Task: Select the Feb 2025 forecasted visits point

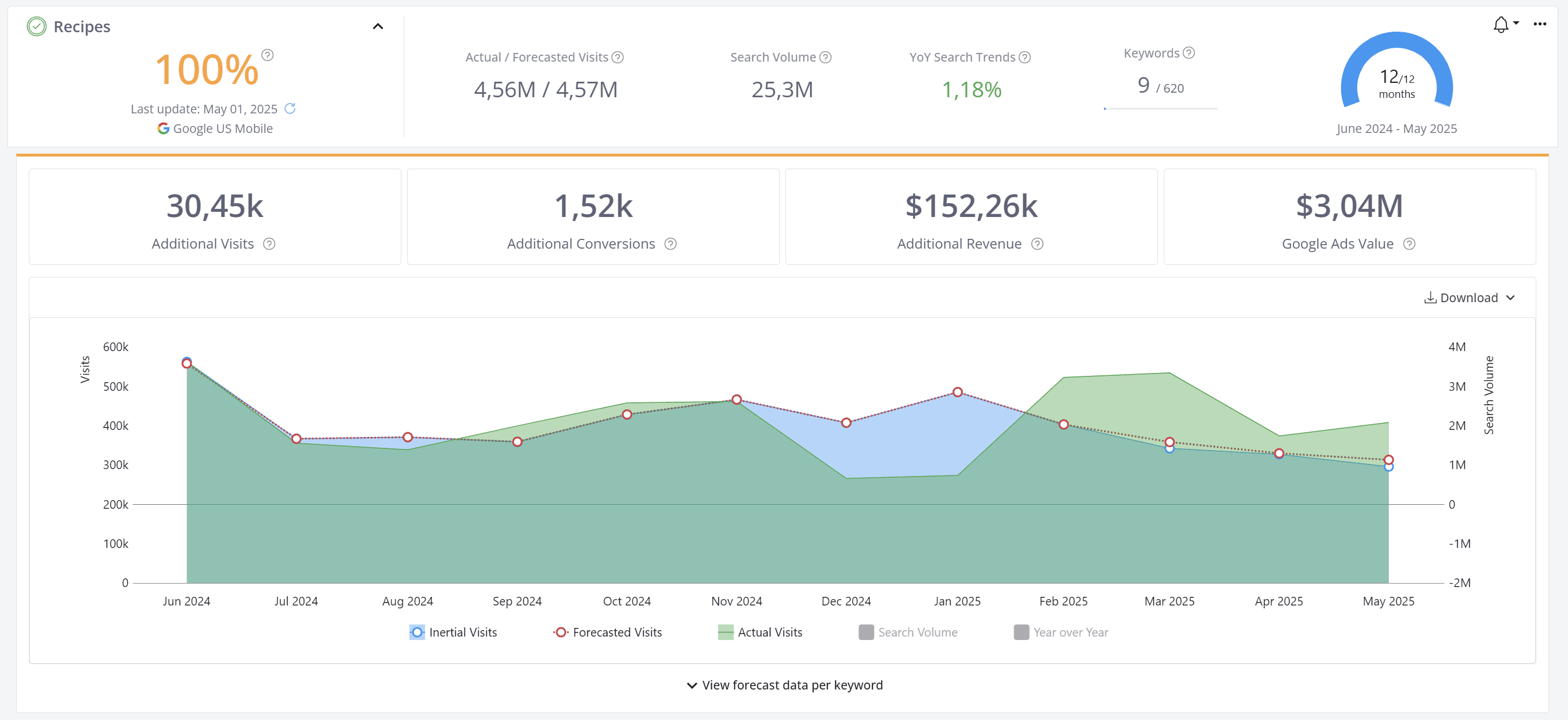Action: tap(1064, 424)
